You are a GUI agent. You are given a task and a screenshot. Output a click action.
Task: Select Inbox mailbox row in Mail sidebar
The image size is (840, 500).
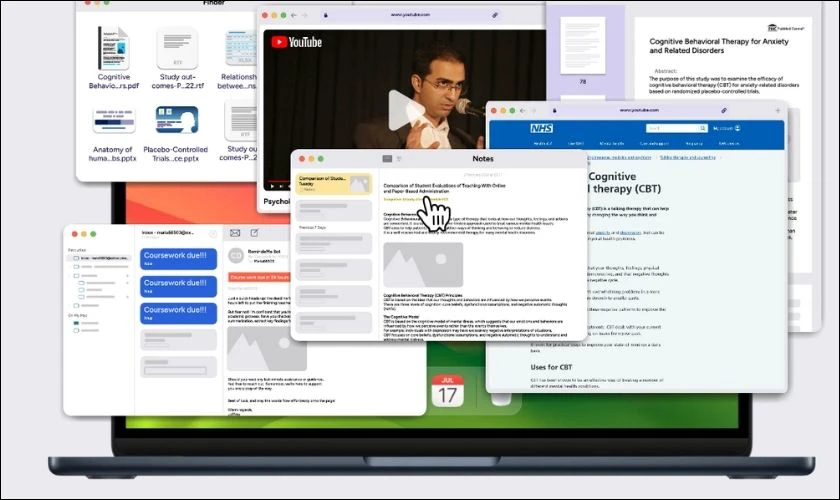(99, 258)
